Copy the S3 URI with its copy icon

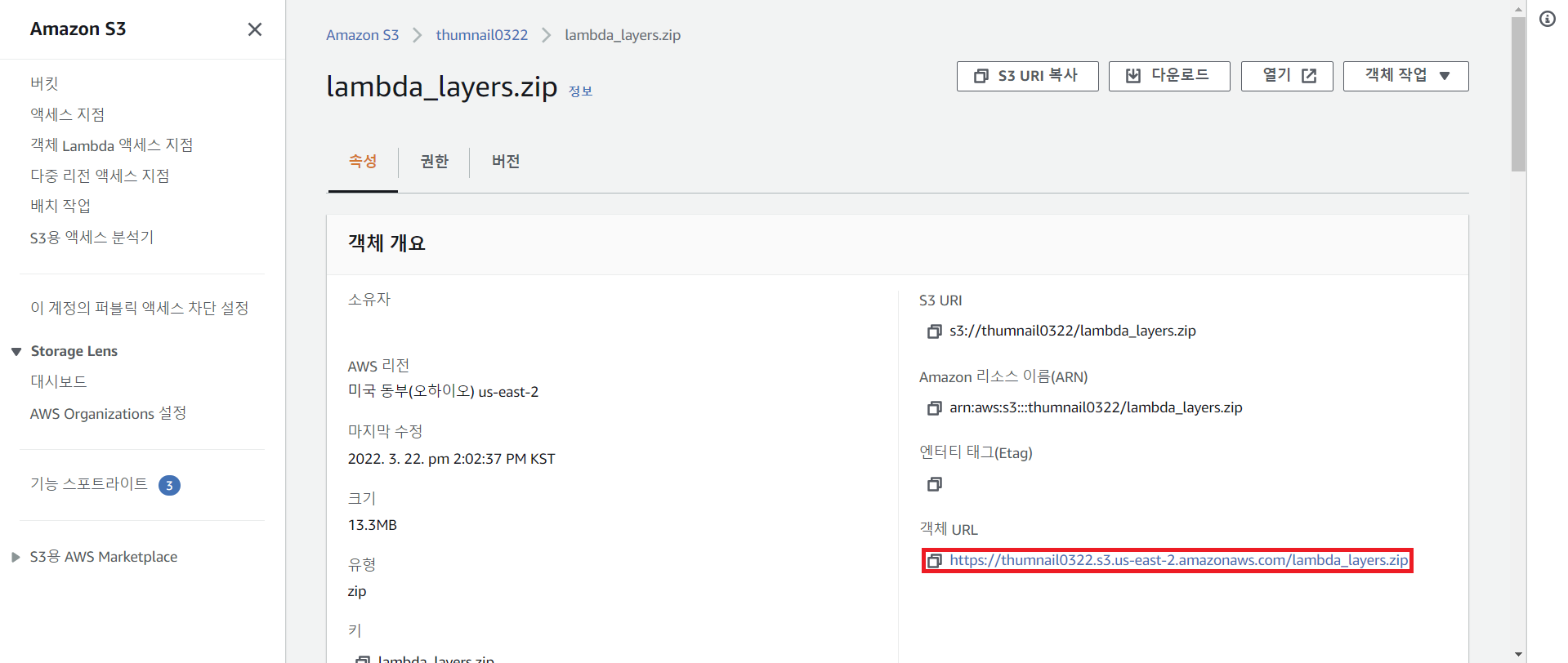coord(934,331)
